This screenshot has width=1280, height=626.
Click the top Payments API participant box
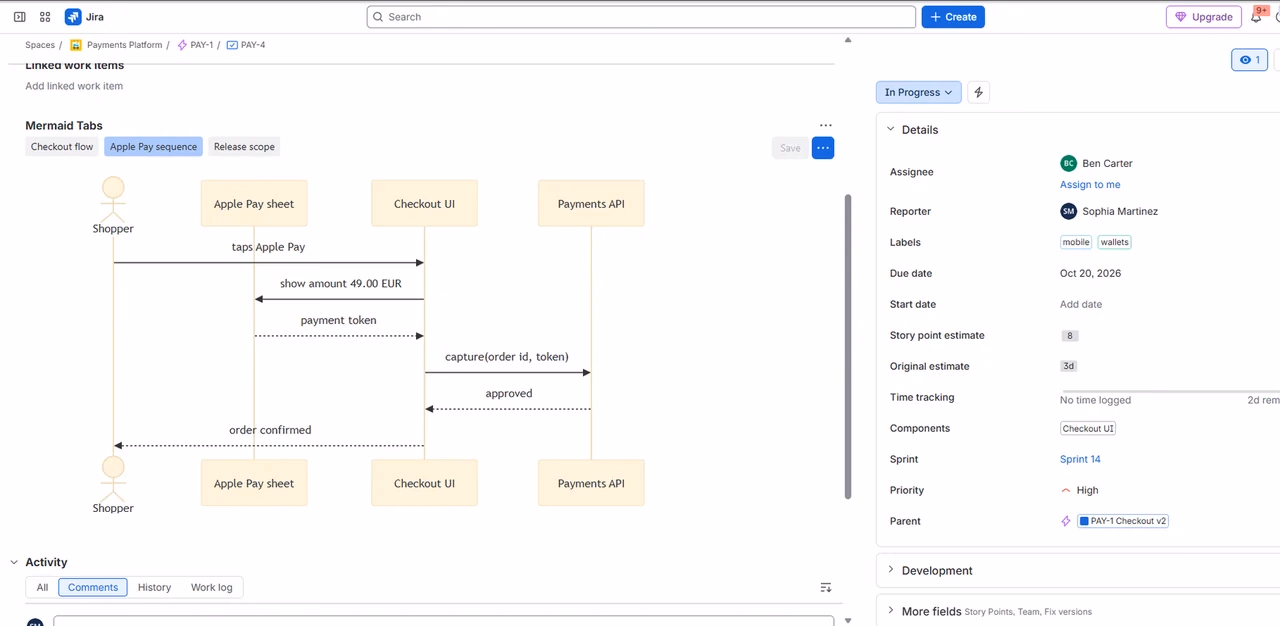click(591, 203)
